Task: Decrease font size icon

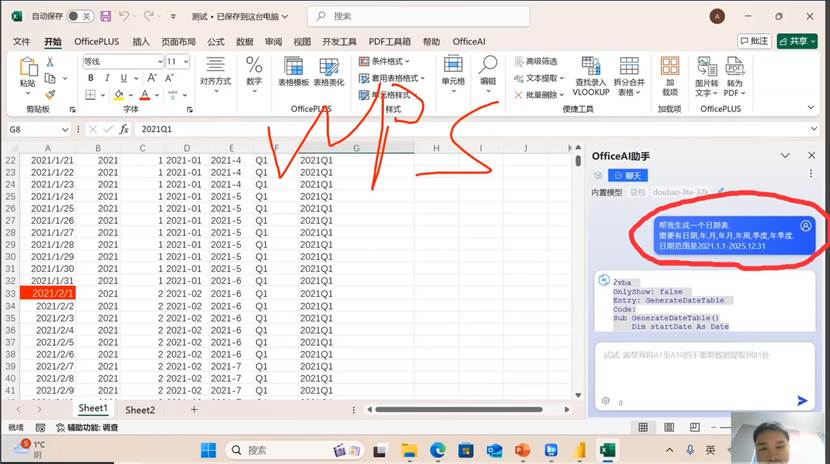Action: pyautogui.click(x=169, y=78)
